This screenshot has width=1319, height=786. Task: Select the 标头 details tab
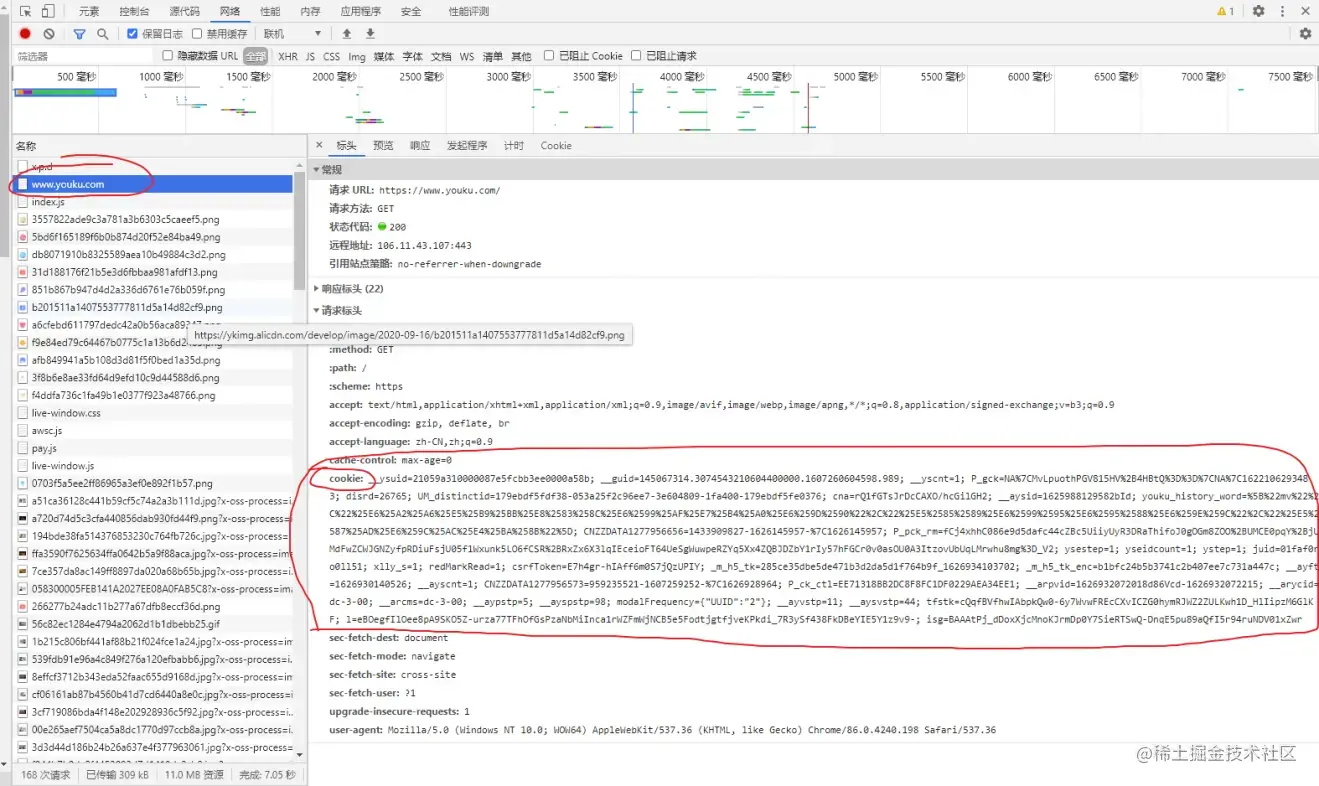(346, 146)
